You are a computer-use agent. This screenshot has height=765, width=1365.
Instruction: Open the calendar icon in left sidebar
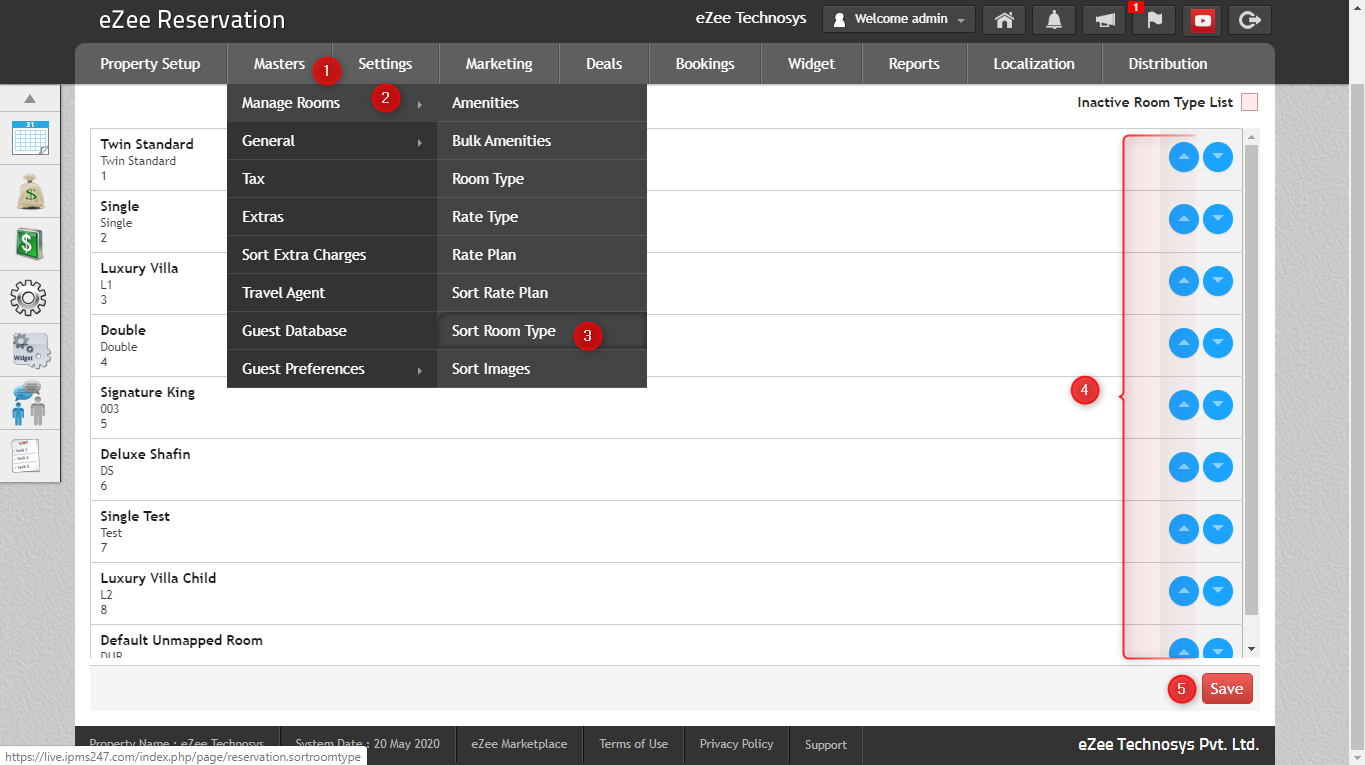[30, 137]
